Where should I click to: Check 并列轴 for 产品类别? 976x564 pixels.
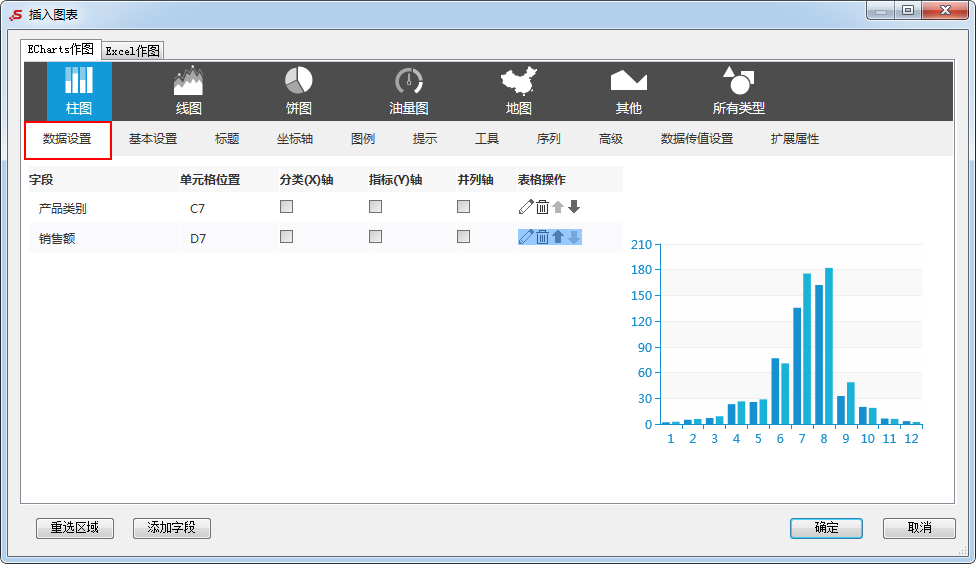464,207
